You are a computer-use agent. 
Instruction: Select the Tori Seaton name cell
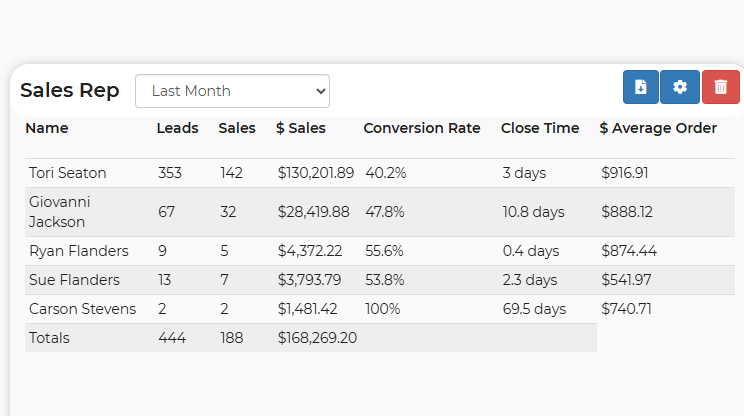(x=67, y=173)
